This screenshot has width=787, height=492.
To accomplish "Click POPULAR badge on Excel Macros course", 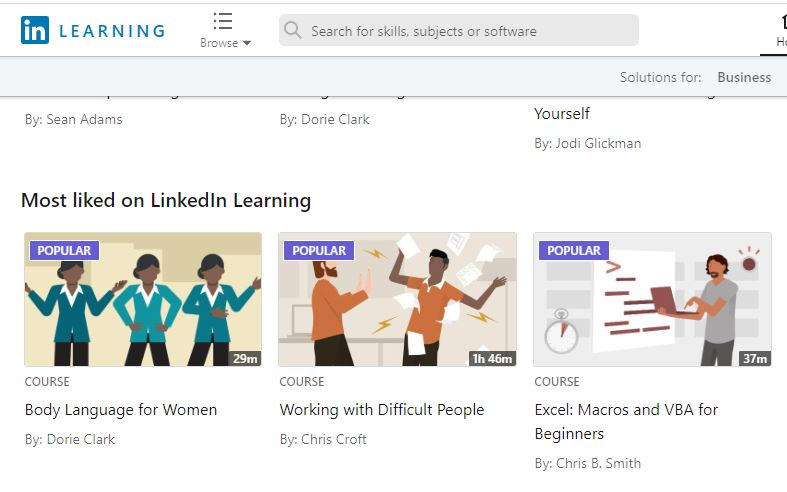I will tap(574, 251).
